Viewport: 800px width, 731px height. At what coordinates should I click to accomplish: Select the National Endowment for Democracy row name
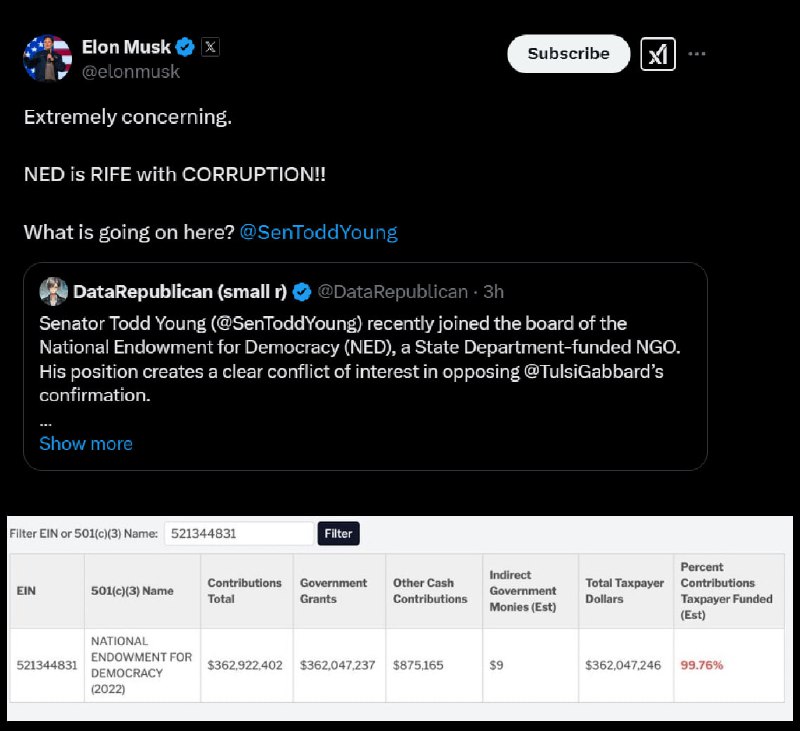(x=141, y=665)
